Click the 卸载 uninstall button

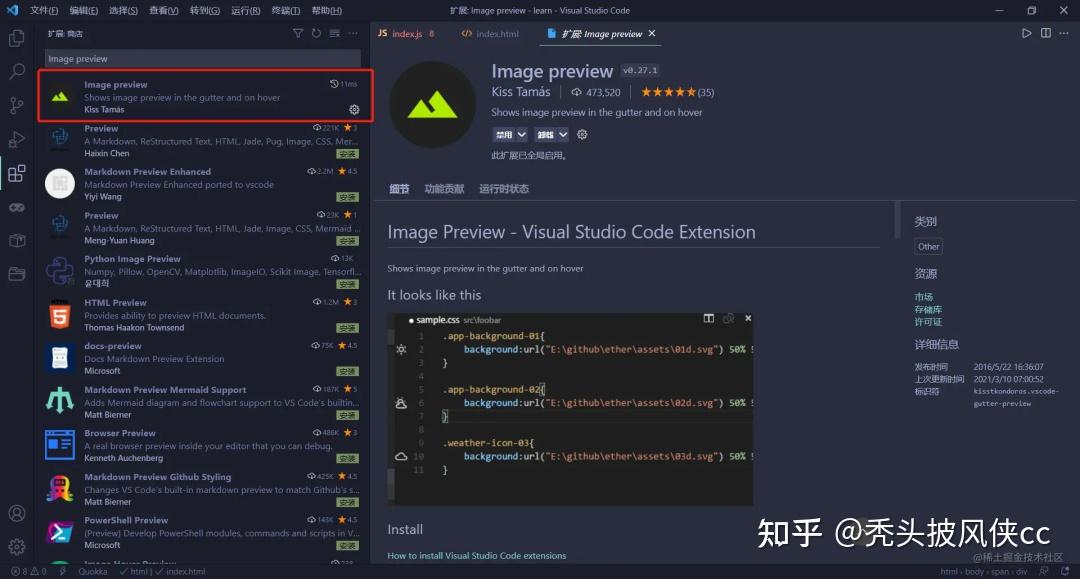(546, 134)
